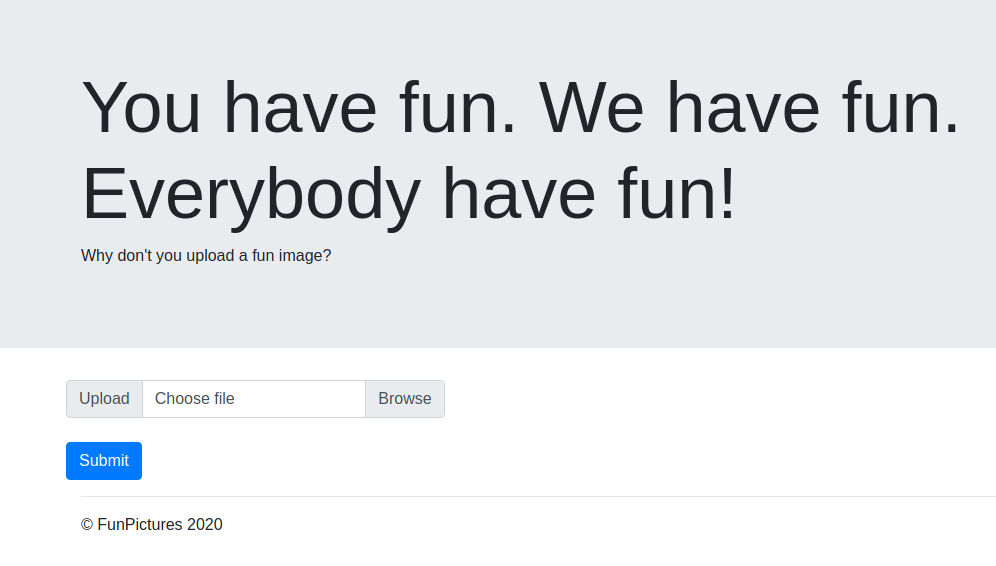Click the year 2020 in the footer

tap(205, 525)
